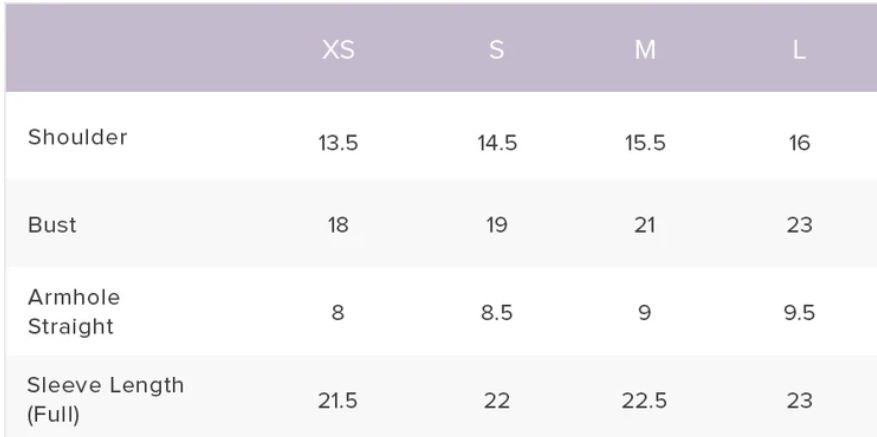Screen dimensions: 877x437
Task: Click the M Bust value 21
Action: [x=645, y=225]
